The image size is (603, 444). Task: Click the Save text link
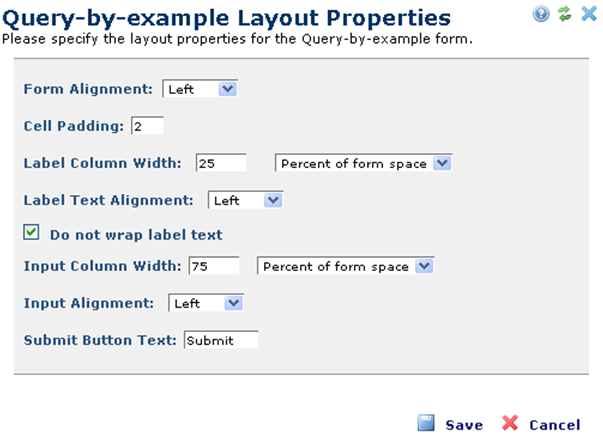[x=464, y=425]
